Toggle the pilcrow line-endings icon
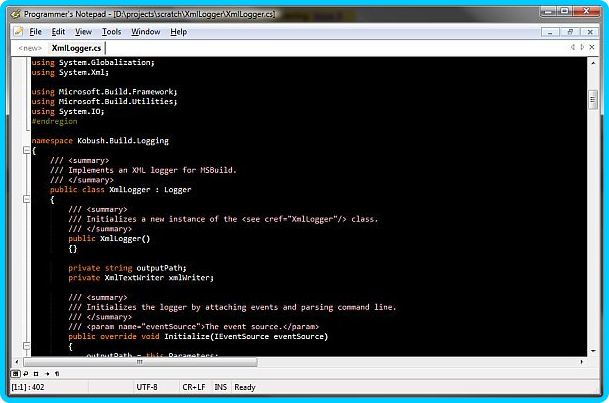The image size is (609, 403). click(x=57, y=374)
